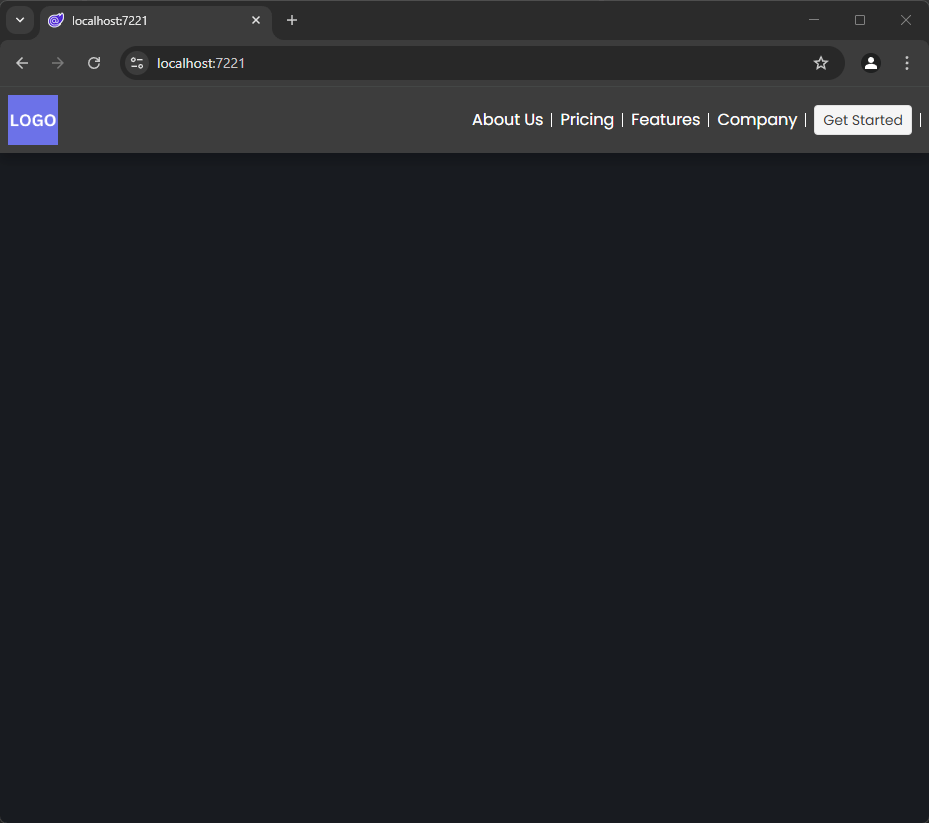Open the Company nav link

click(x=757, y=120)
